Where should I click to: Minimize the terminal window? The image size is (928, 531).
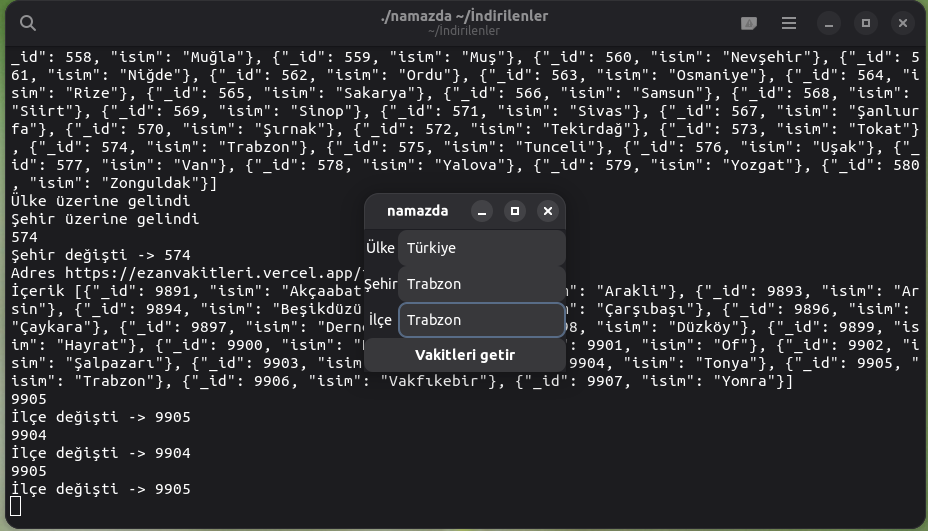pos(829,23)
